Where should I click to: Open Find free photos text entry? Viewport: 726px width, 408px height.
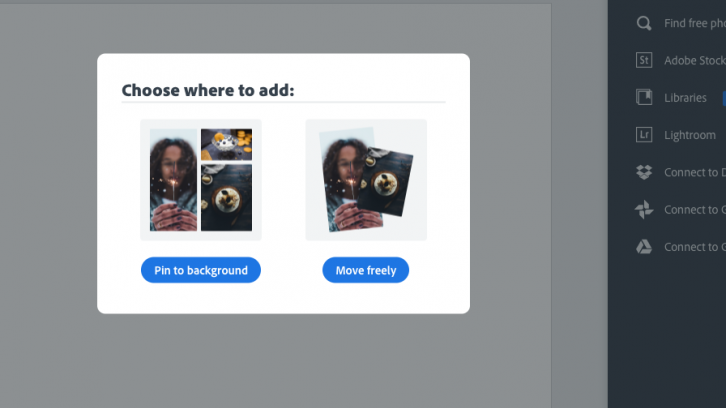pos(695,23)
